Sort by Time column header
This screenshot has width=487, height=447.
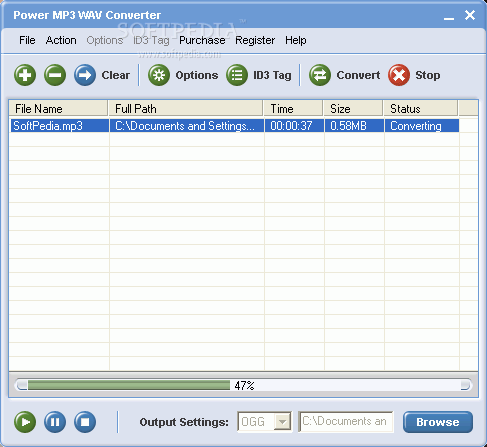pyautogui.click(x=293, y=109)
